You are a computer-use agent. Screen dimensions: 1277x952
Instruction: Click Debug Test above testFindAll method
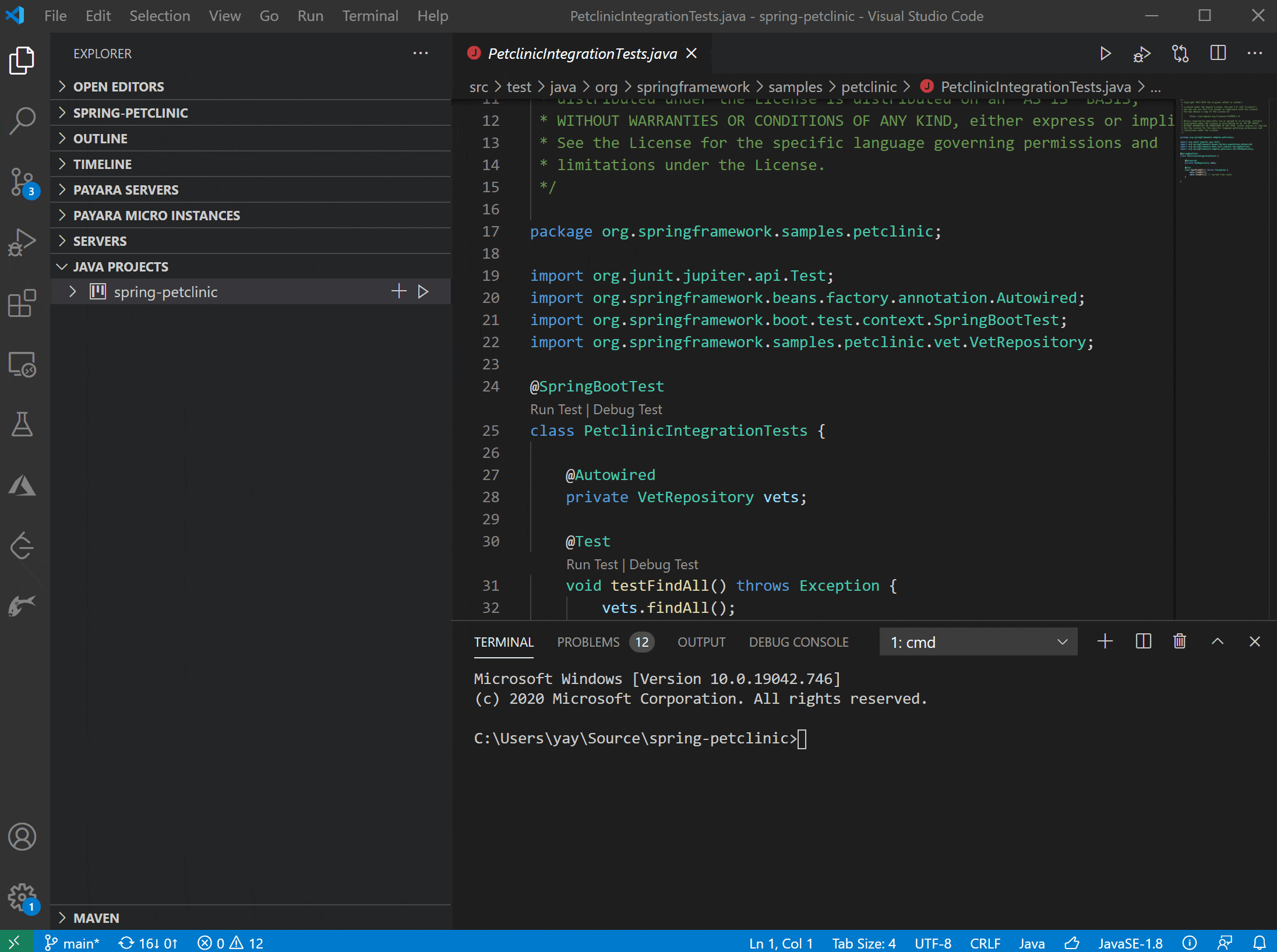click(x=664, y=565)
